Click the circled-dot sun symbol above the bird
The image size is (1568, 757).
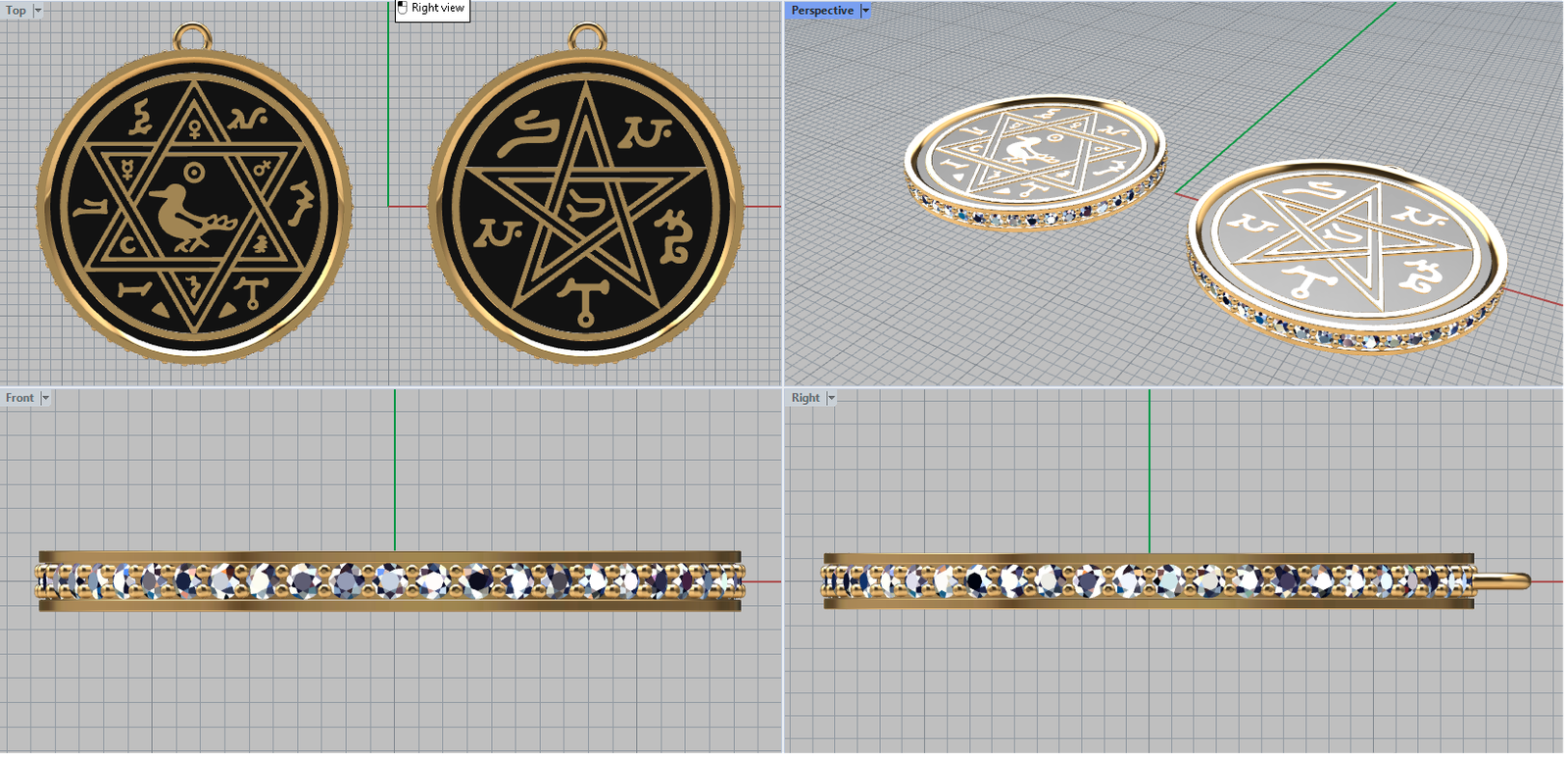pos(195,174)
